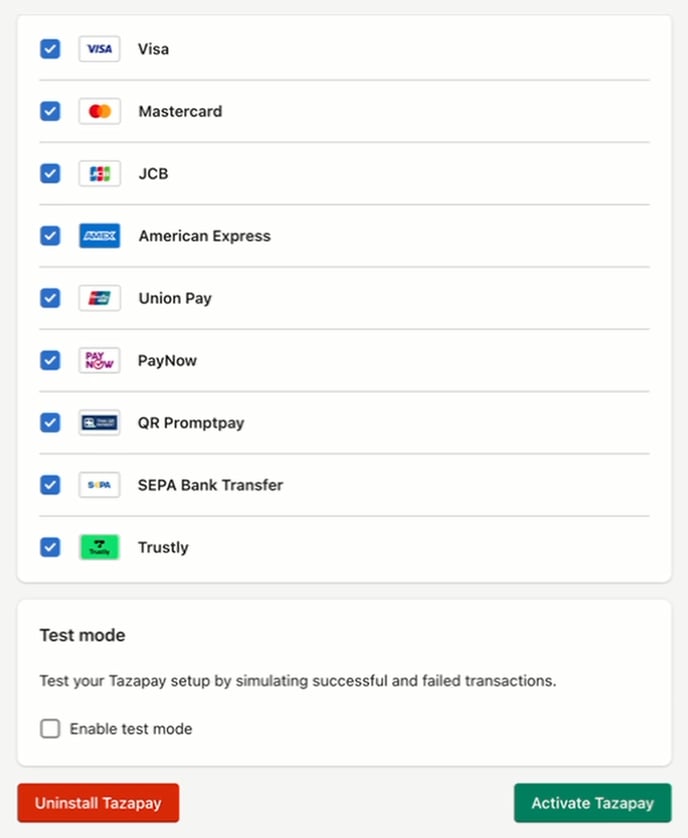The height and width of the screenshot is (838, 688).
Task: Click the PayNow logo icon
Action: [x=99, y=360]
